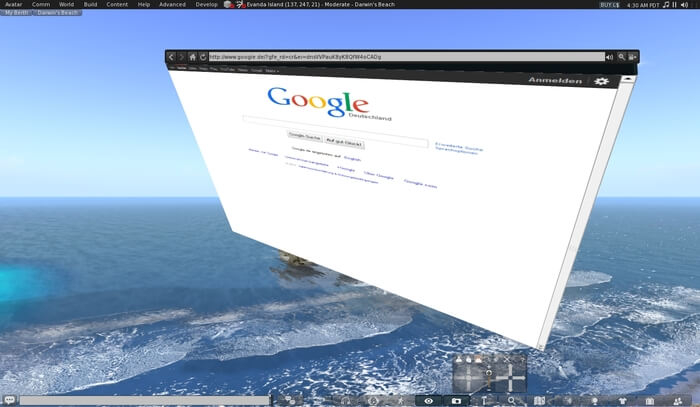Image resolution: width=700 pixels, height=407 pixels.
Task: Click the no-scripts parcel status icon
Action: [x=241, y=4]
